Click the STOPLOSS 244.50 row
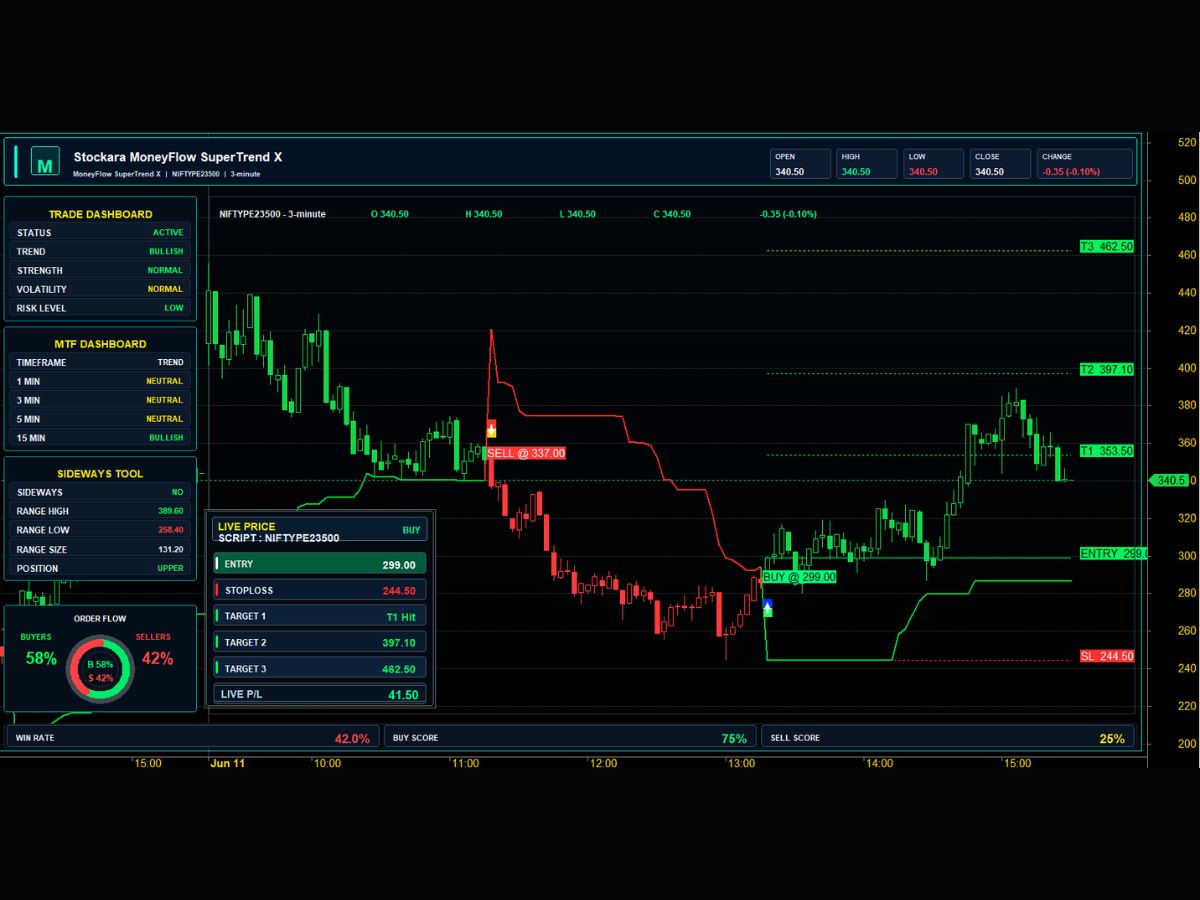1200x900 pixels. pyautogui.click(x=320, y=590)
